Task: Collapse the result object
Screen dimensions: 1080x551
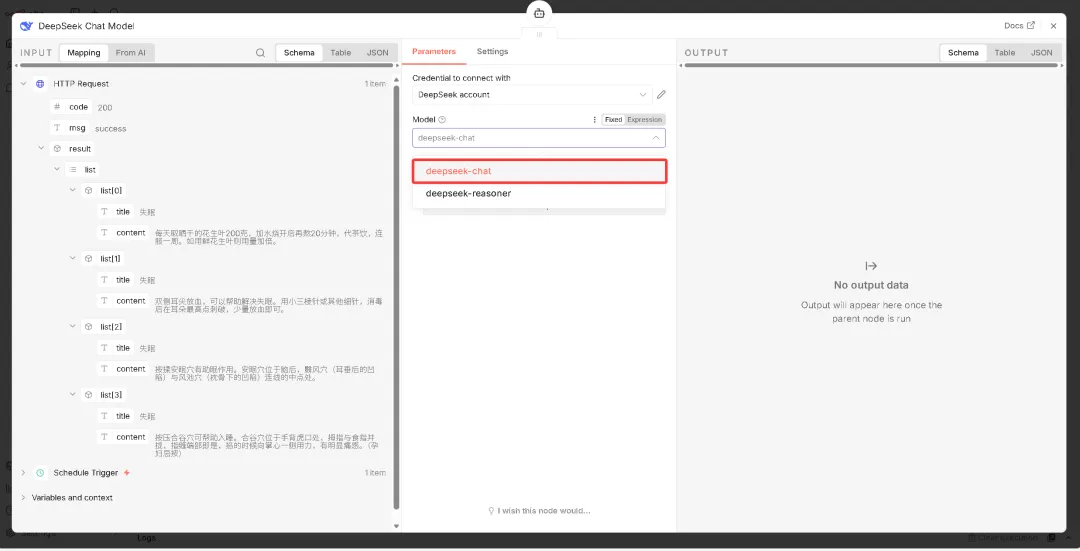Action: [41, 148]
